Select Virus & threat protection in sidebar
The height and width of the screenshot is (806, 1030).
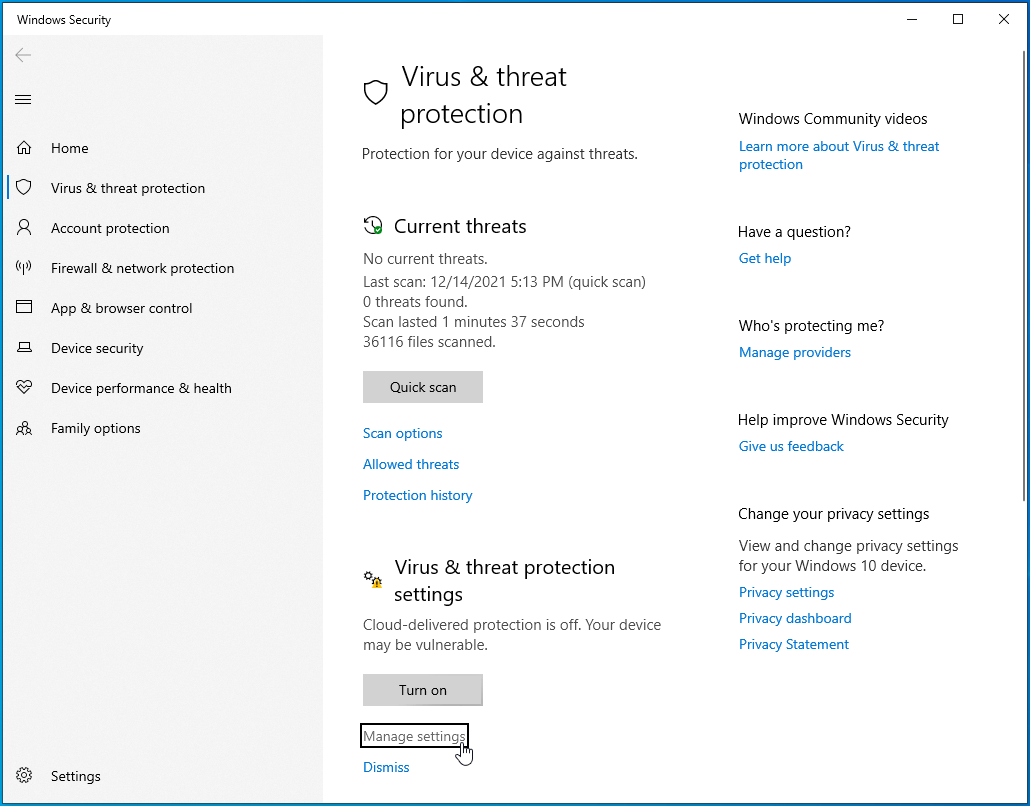(x=128, y=187)
